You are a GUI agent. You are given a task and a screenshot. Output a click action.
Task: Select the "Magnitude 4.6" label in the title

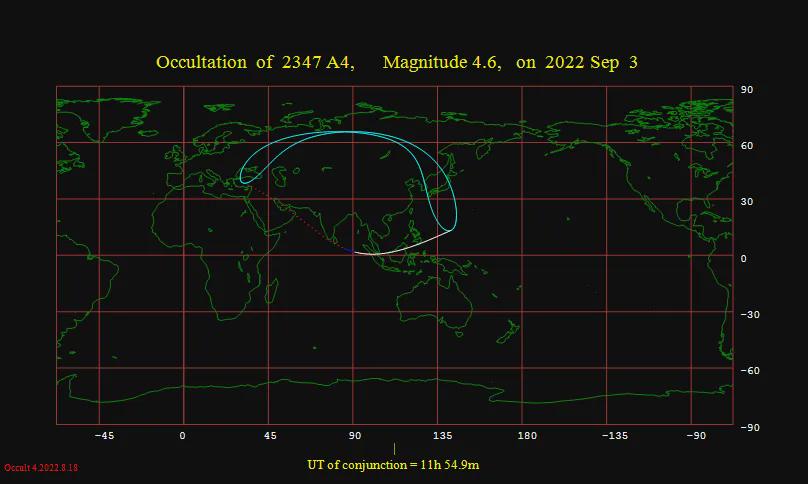[441, 63]
